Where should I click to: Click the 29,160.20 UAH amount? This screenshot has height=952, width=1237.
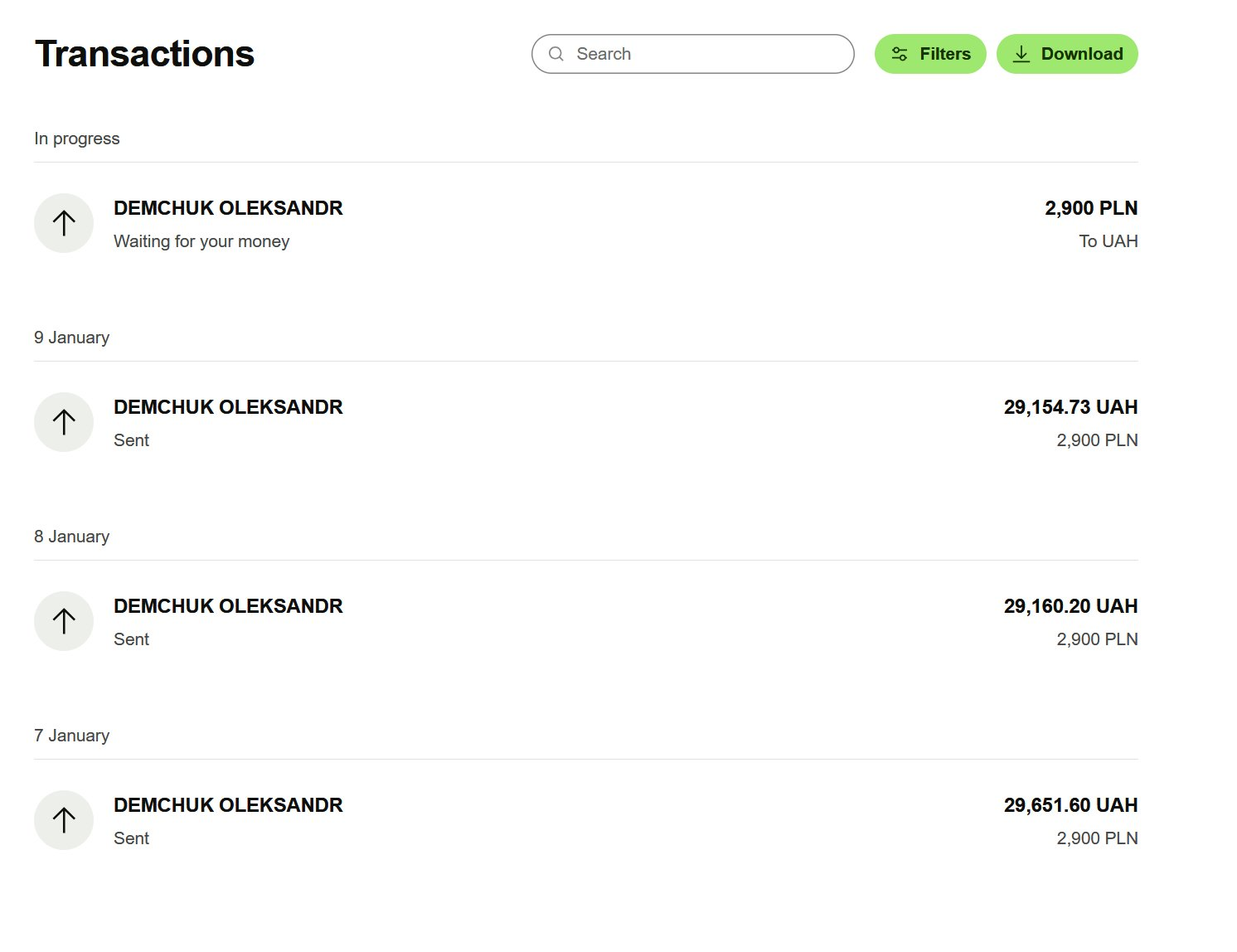pyautogui.click(x=1070, y=606)
